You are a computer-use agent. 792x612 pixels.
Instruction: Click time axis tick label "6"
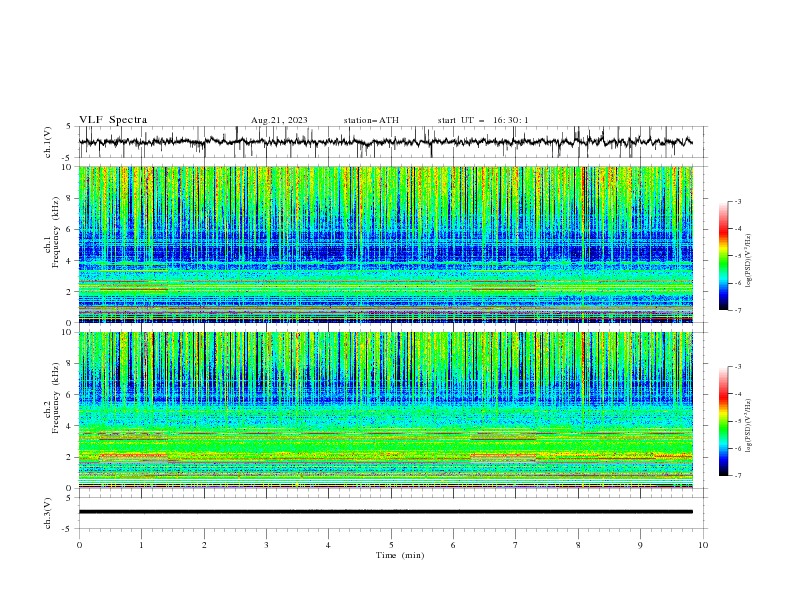tap(454, 545)
